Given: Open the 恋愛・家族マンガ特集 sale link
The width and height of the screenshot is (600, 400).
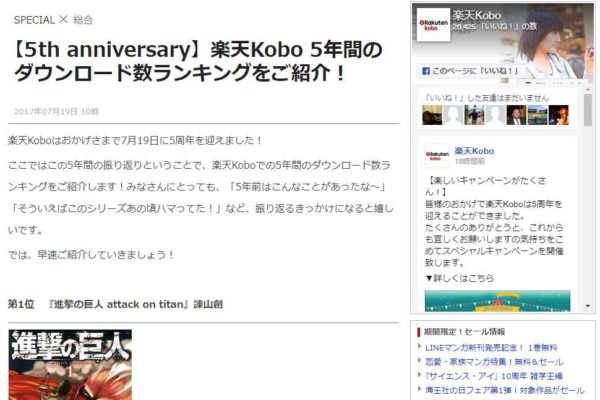Looking at the screenshot, I should [494, 362].
